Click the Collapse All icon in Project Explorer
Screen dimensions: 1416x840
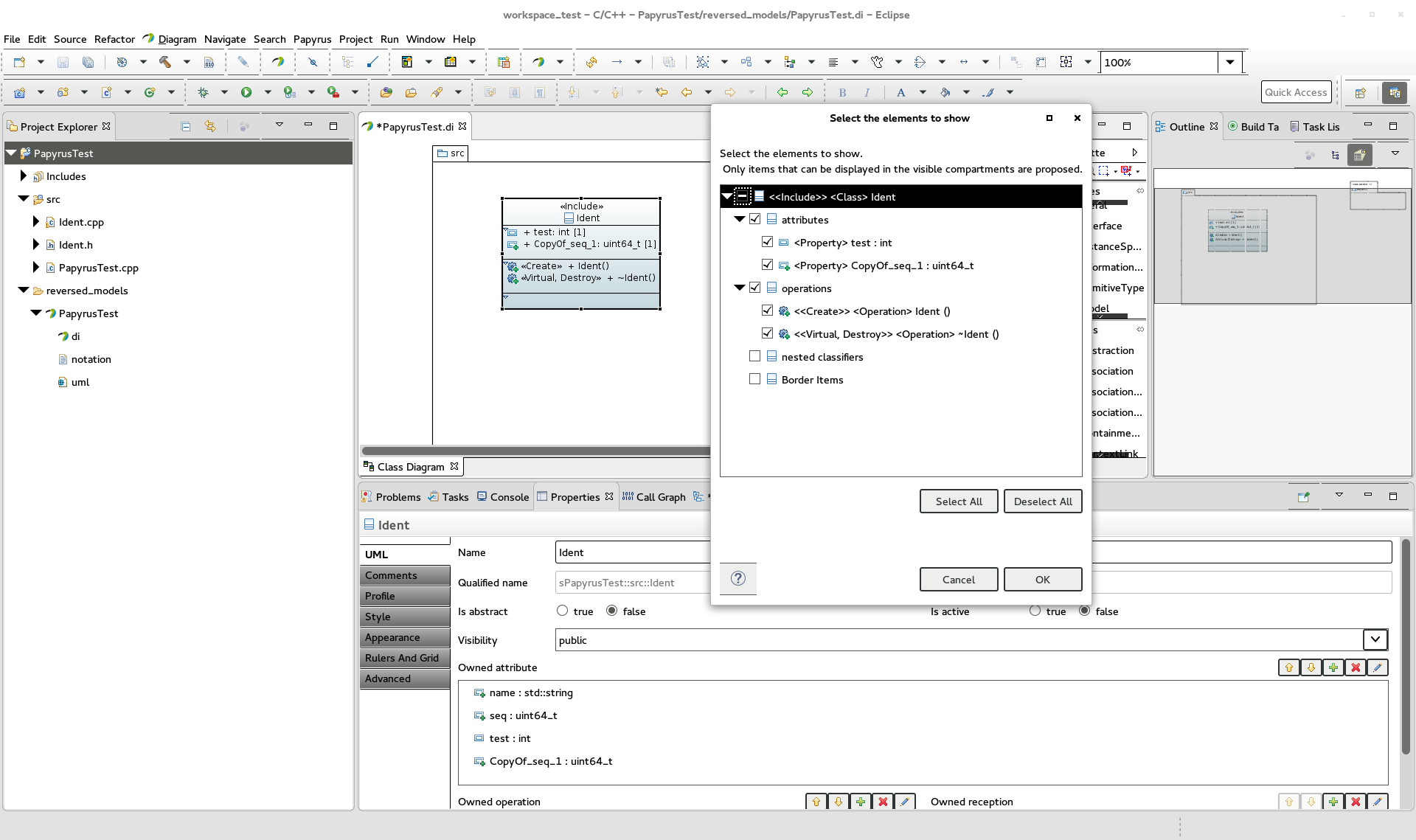pyautogui.click(x=186, y=126)
